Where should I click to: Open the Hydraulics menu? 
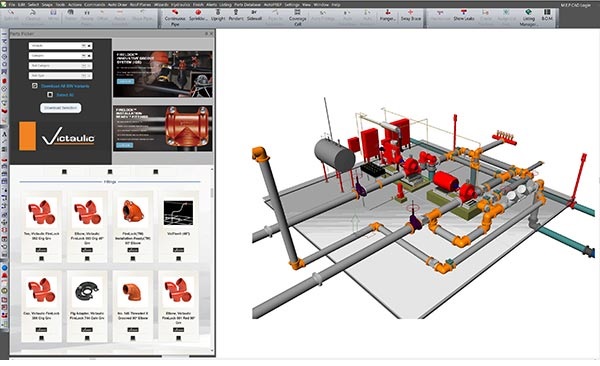point(180,5)
